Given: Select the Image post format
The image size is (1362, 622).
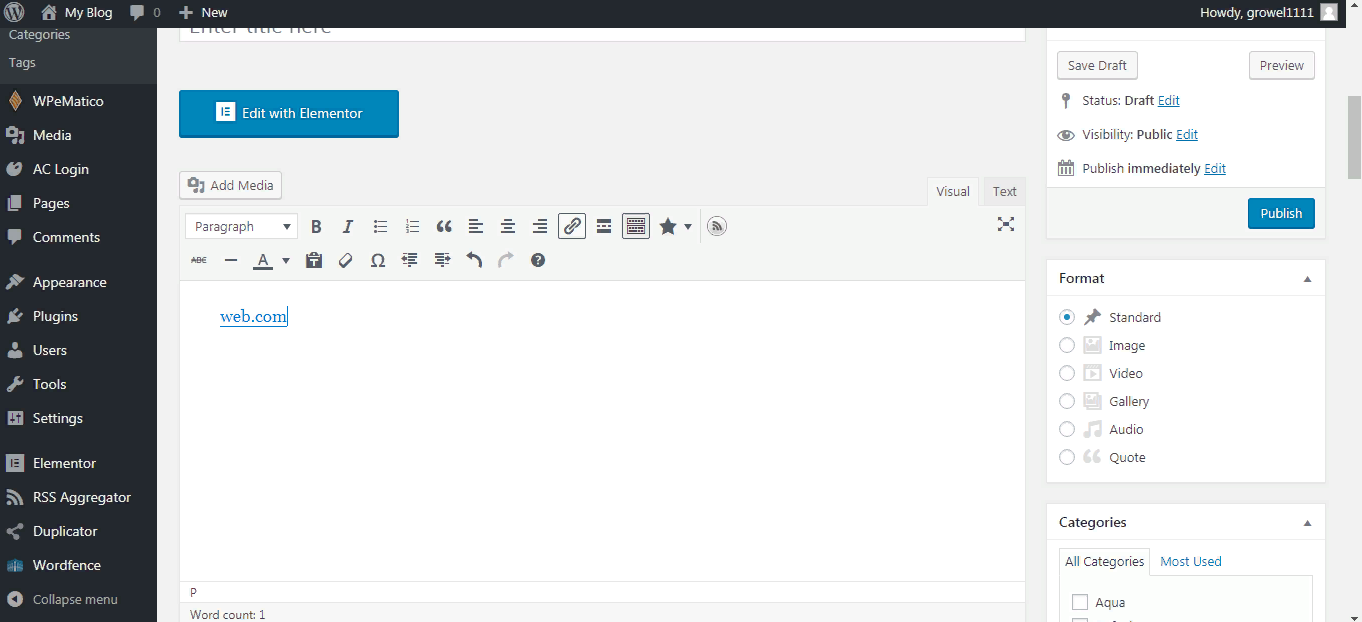Looking at the screenshot, I should click(x=1067, y=345).
